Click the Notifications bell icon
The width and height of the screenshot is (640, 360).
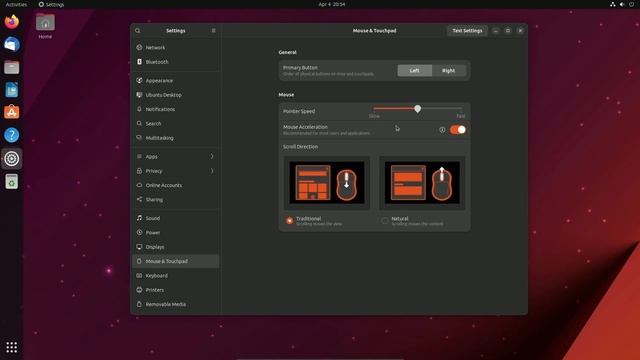coord(139,109)
